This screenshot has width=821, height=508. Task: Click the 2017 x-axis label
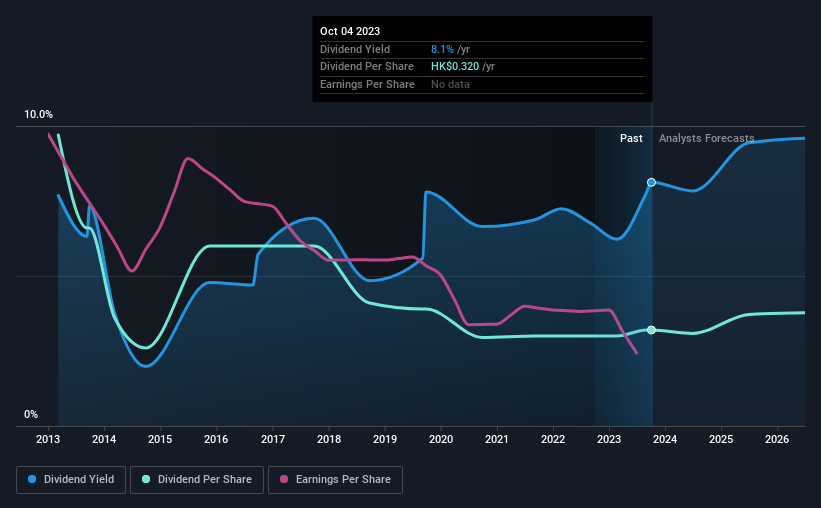[273, 439]
